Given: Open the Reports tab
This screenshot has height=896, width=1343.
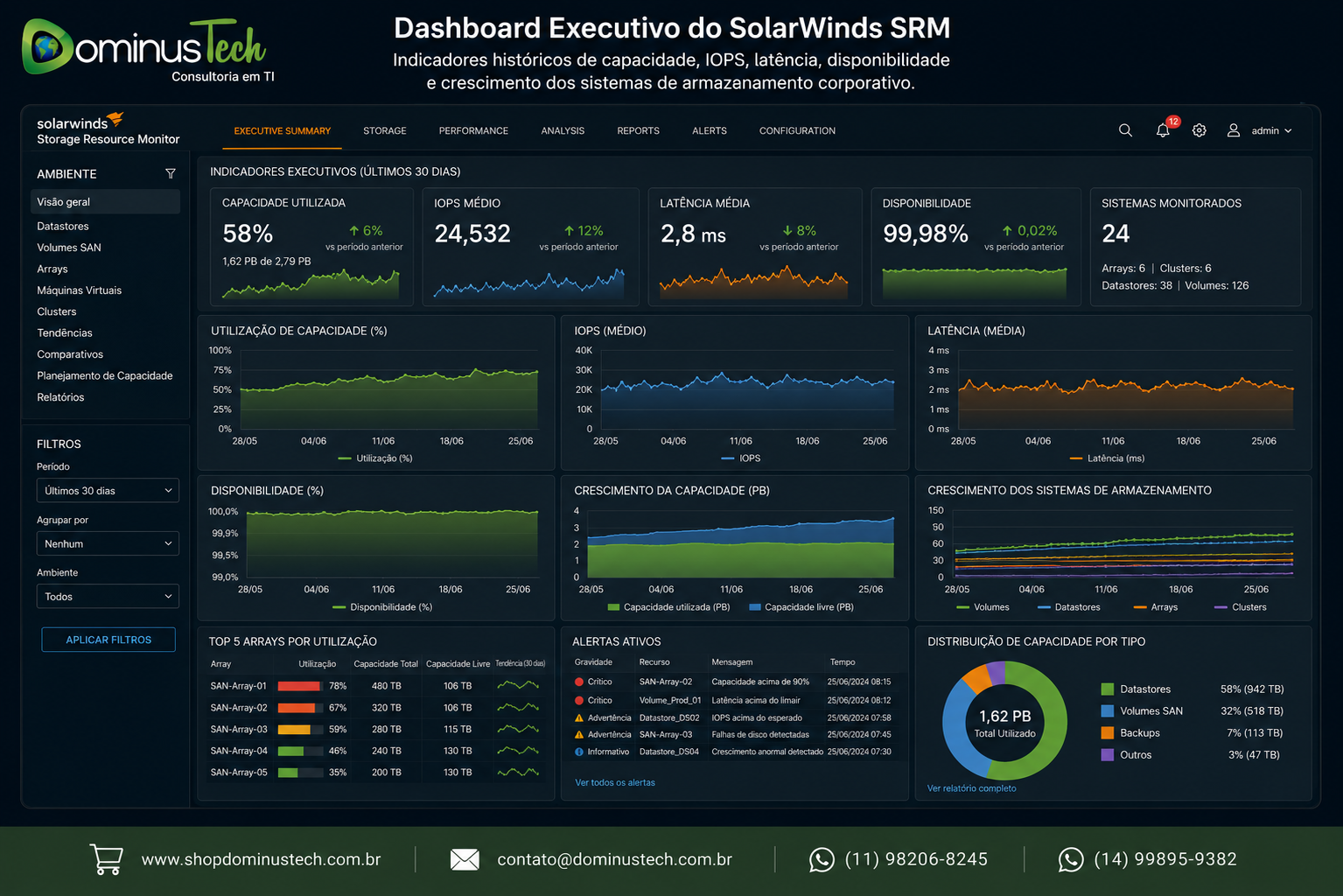Looking at the screenshot, I should [638, 131].
